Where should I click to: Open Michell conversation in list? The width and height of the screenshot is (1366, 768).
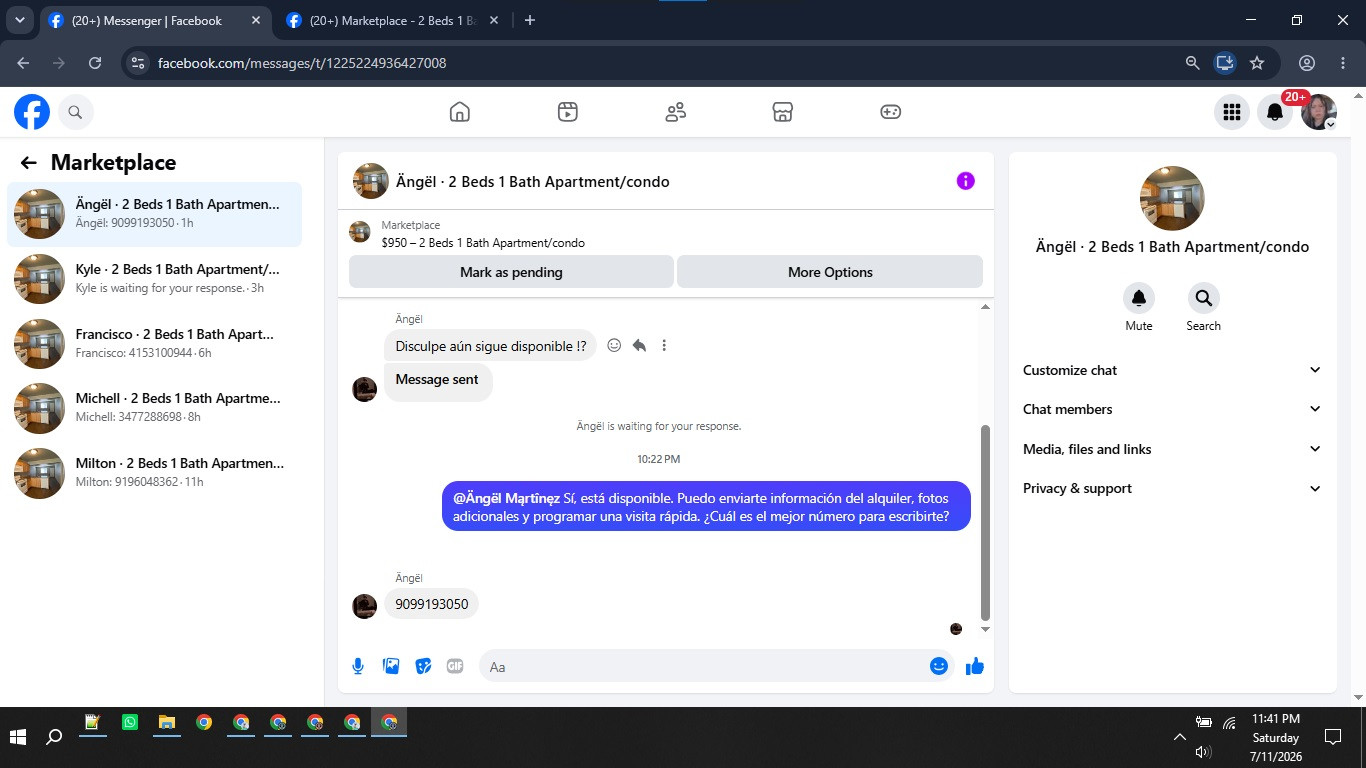click(154, 408)
